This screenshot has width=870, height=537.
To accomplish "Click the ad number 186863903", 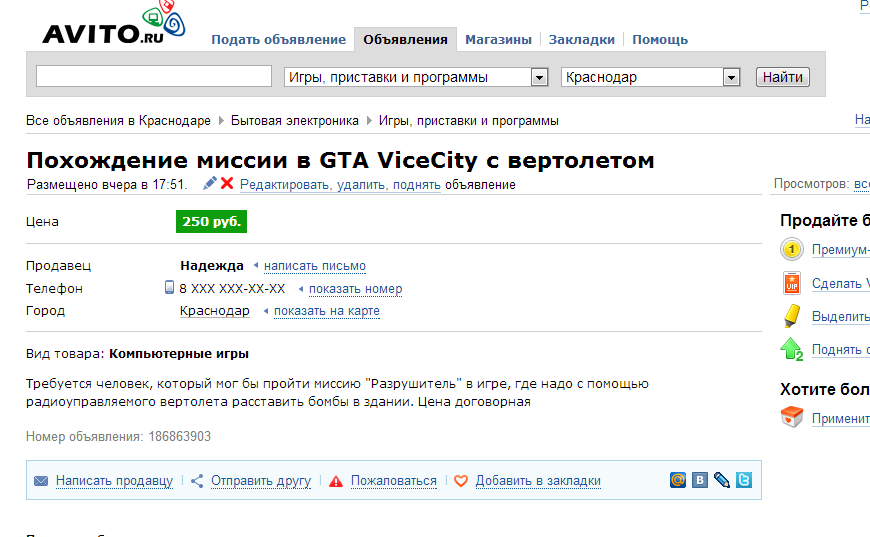I will click(x=180, y=437).
